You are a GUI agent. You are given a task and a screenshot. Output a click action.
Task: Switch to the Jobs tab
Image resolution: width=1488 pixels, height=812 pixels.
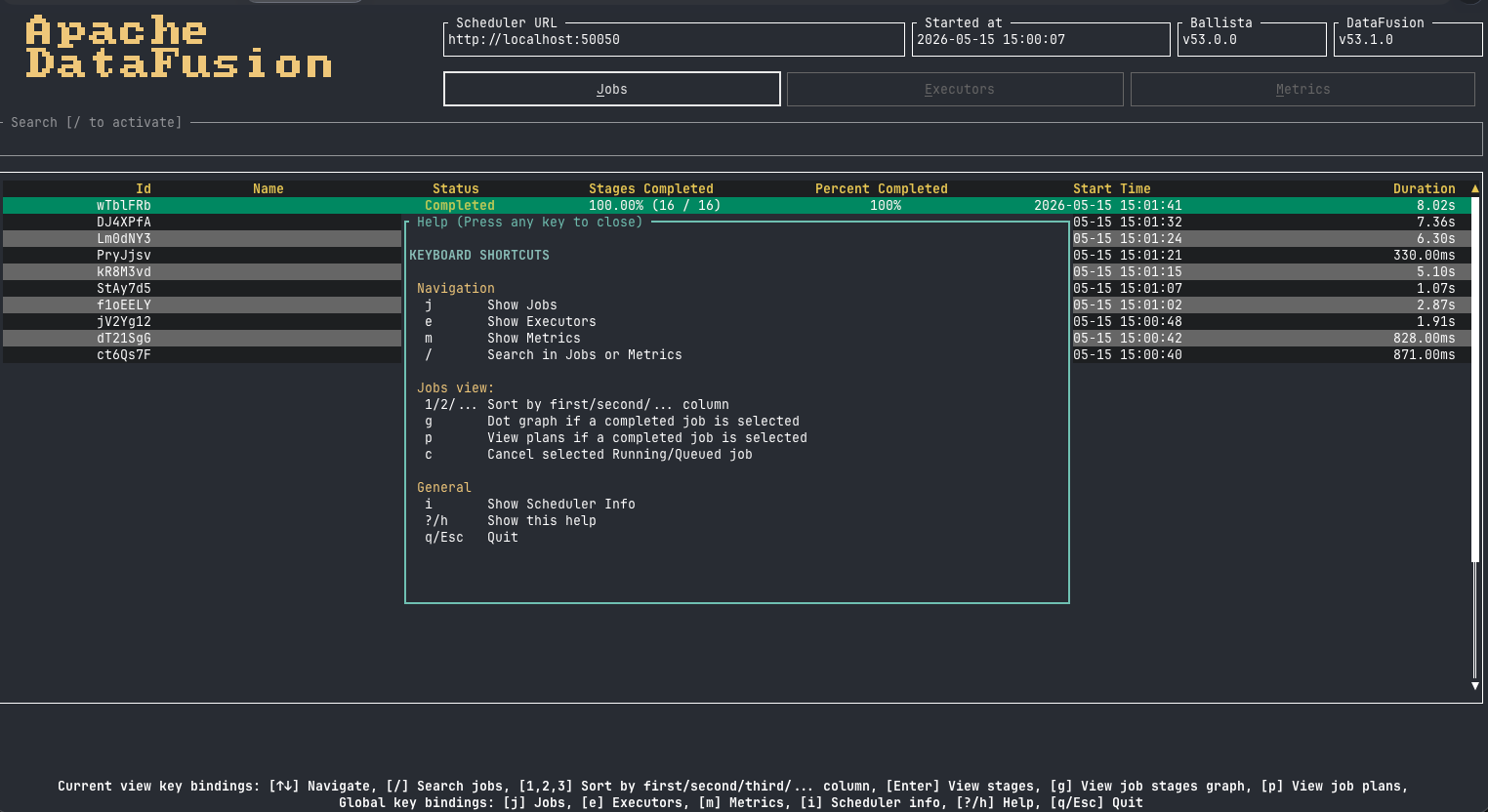pos(612,89)
